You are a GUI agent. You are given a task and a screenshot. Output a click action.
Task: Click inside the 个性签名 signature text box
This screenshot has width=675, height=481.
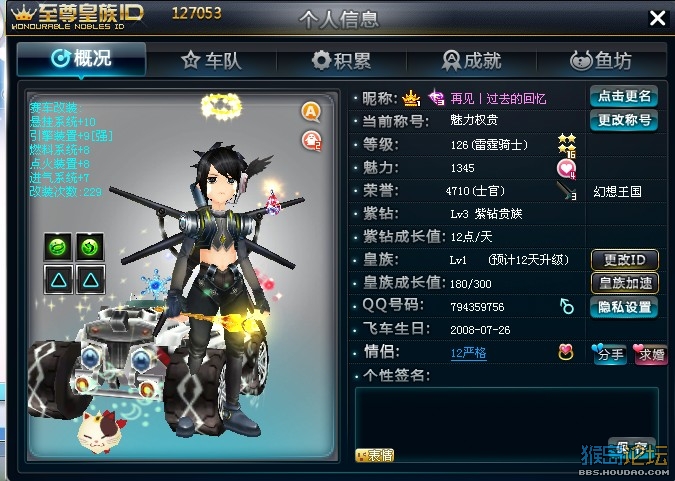click(507, 424)
